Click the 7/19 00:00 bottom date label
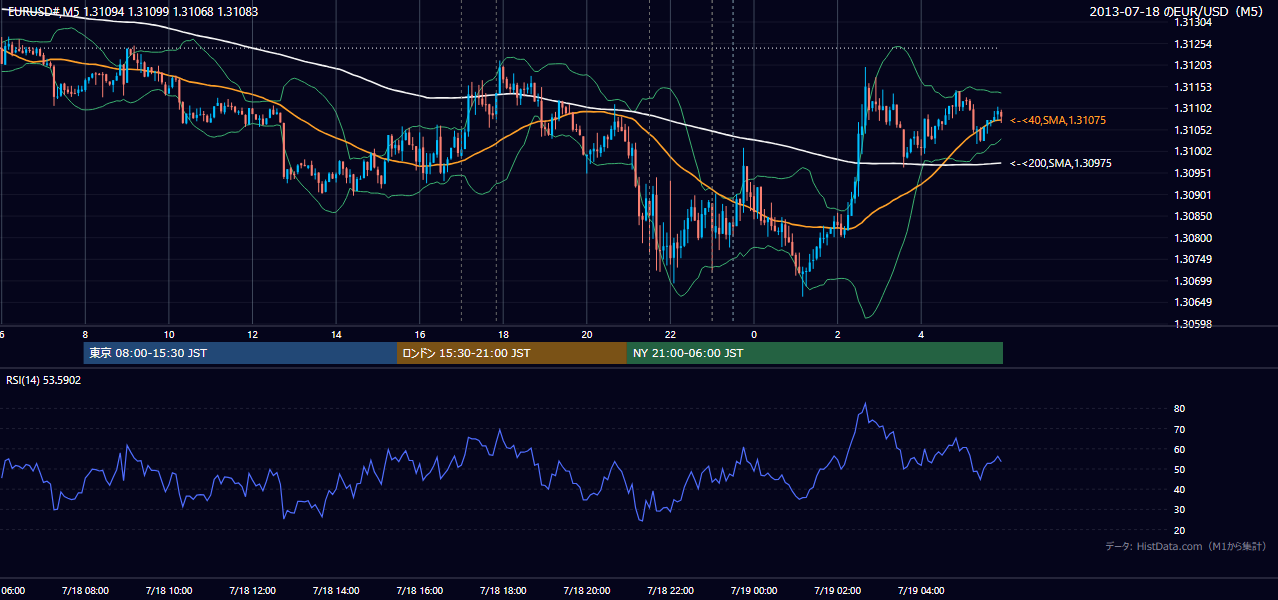1278x600 pixels. pos(754,591)
